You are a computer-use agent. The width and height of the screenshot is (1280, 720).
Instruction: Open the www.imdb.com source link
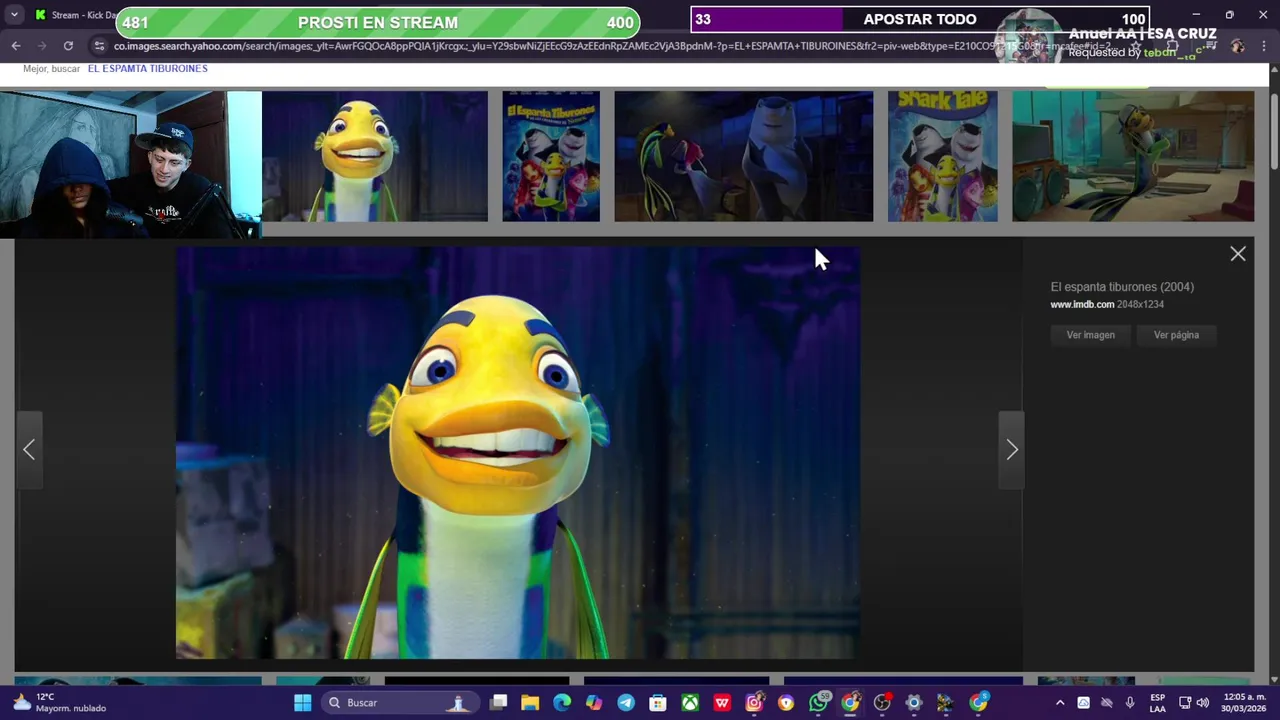click(x=1082, y=304)
